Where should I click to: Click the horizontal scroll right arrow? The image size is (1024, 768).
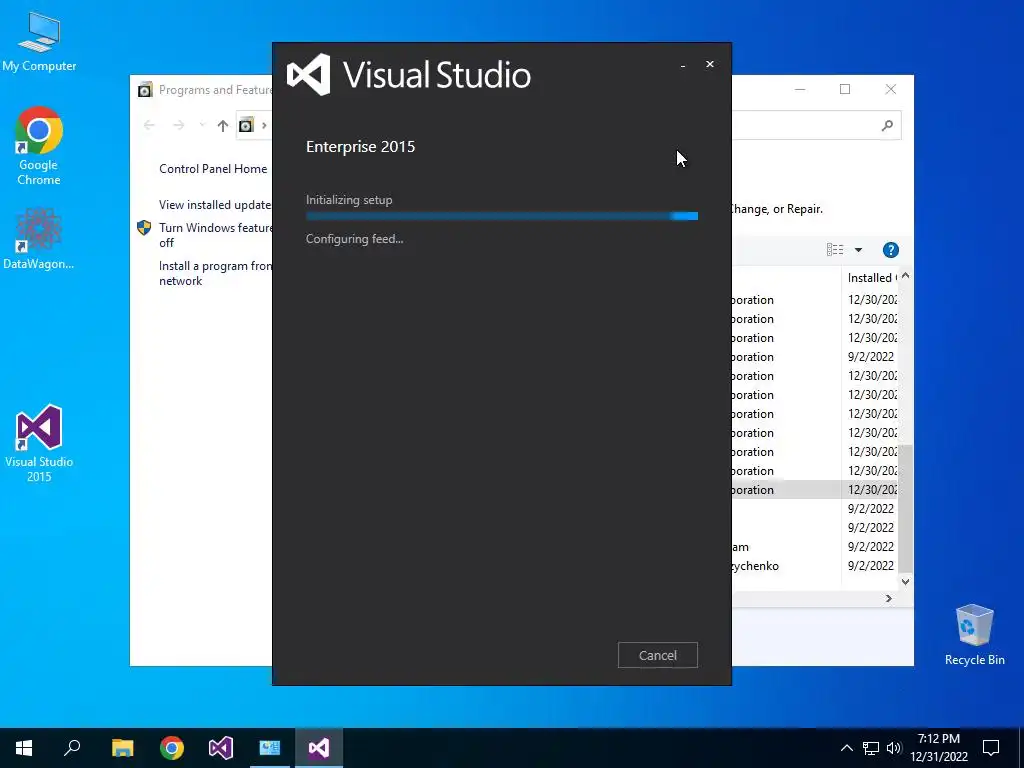pos(889,598)
